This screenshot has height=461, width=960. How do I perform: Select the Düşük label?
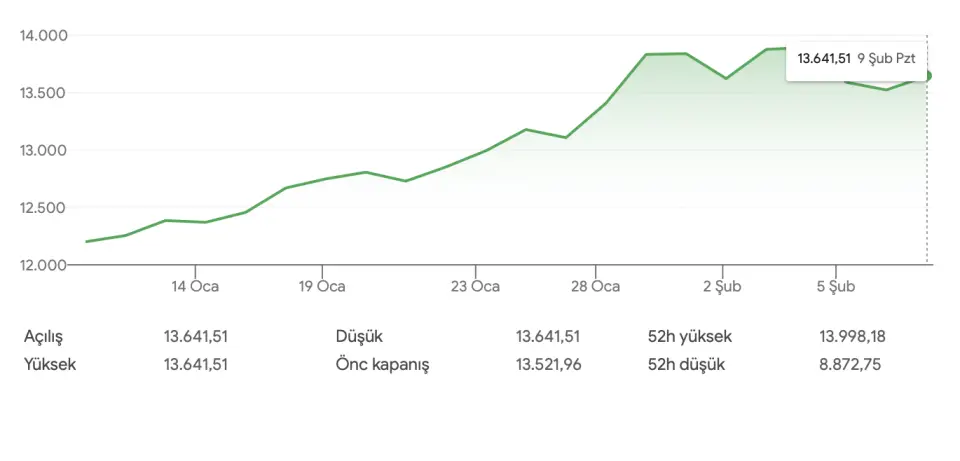(359, 337)
